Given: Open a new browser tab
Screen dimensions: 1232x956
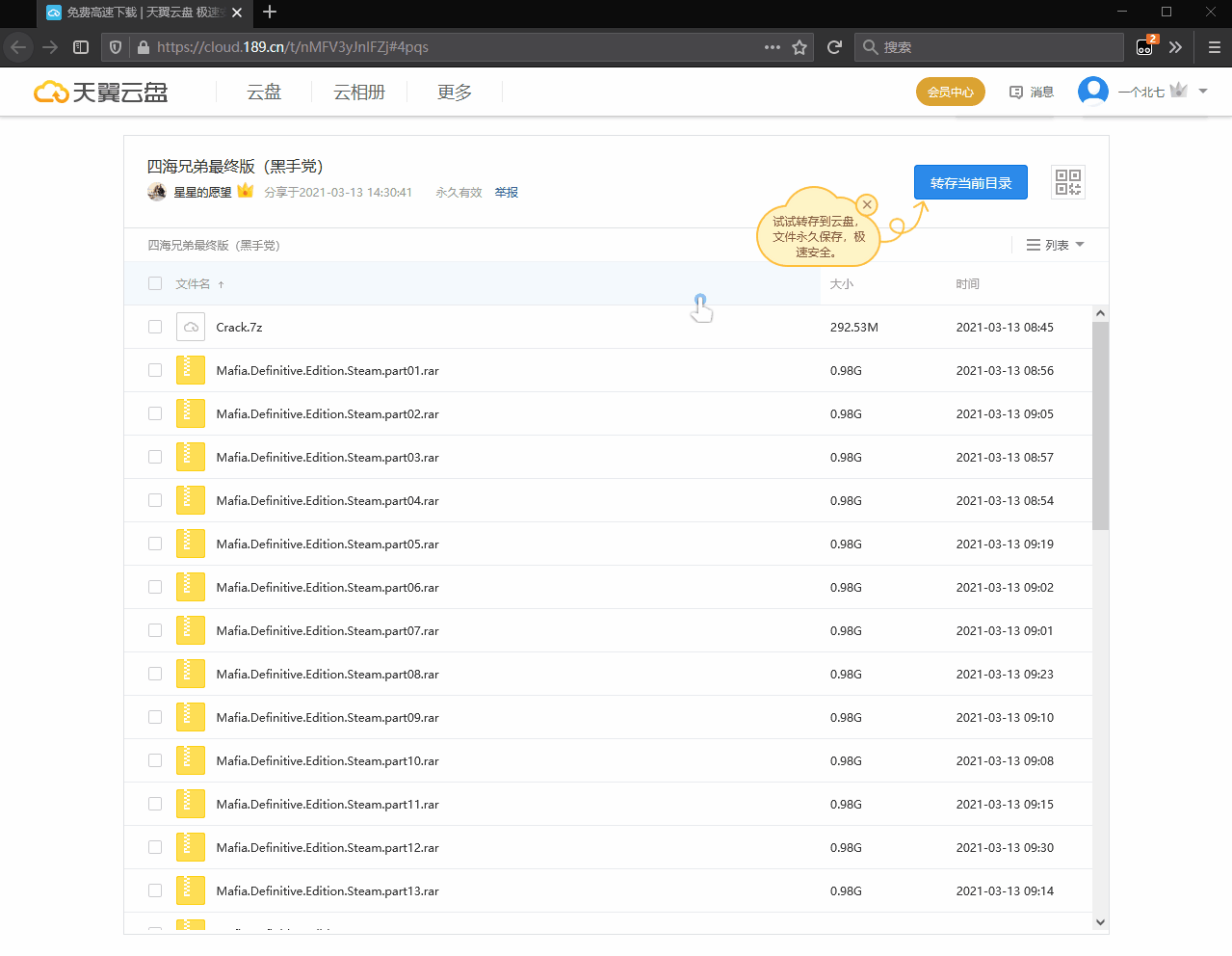Looking at the screenshot, I should point(270,12).
